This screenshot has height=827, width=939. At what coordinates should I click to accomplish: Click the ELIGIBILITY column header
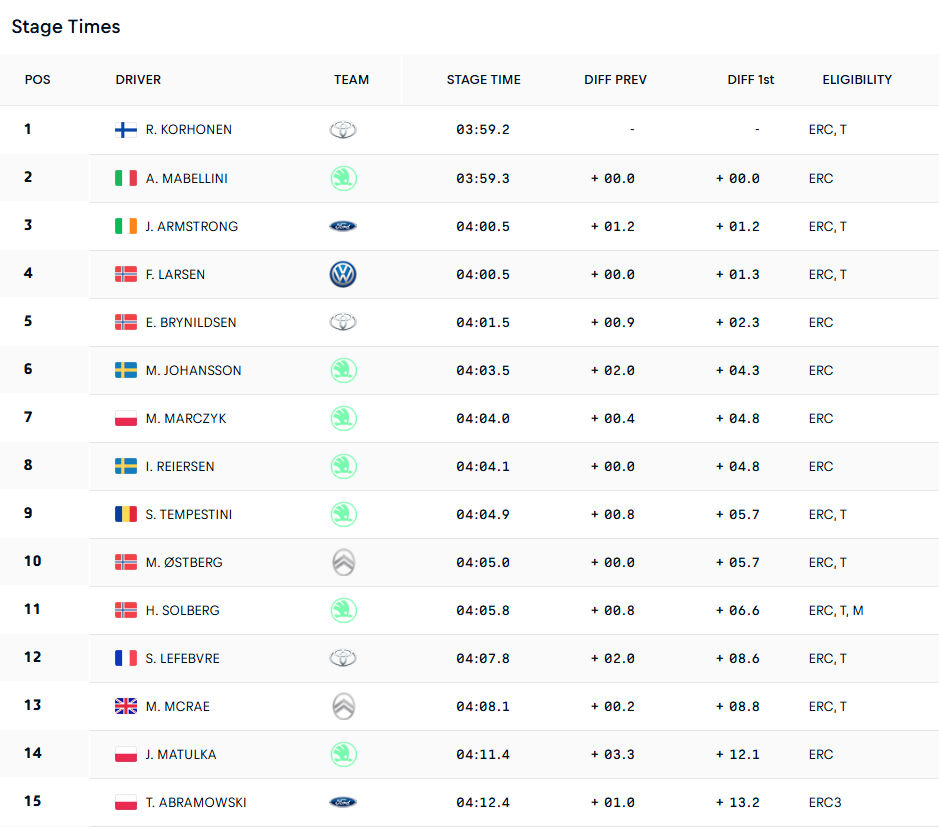[x=857, y=80]
